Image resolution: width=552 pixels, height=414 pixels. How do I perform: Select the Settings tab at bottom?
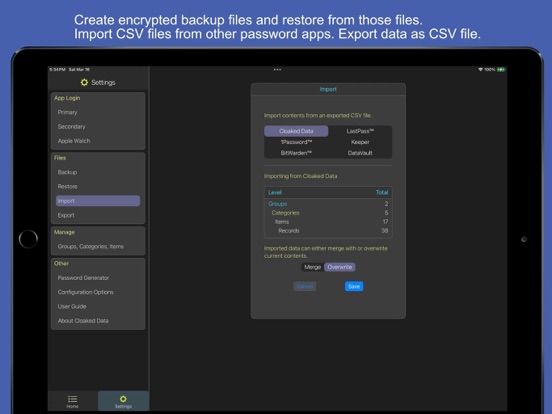[x=123, y=401]
